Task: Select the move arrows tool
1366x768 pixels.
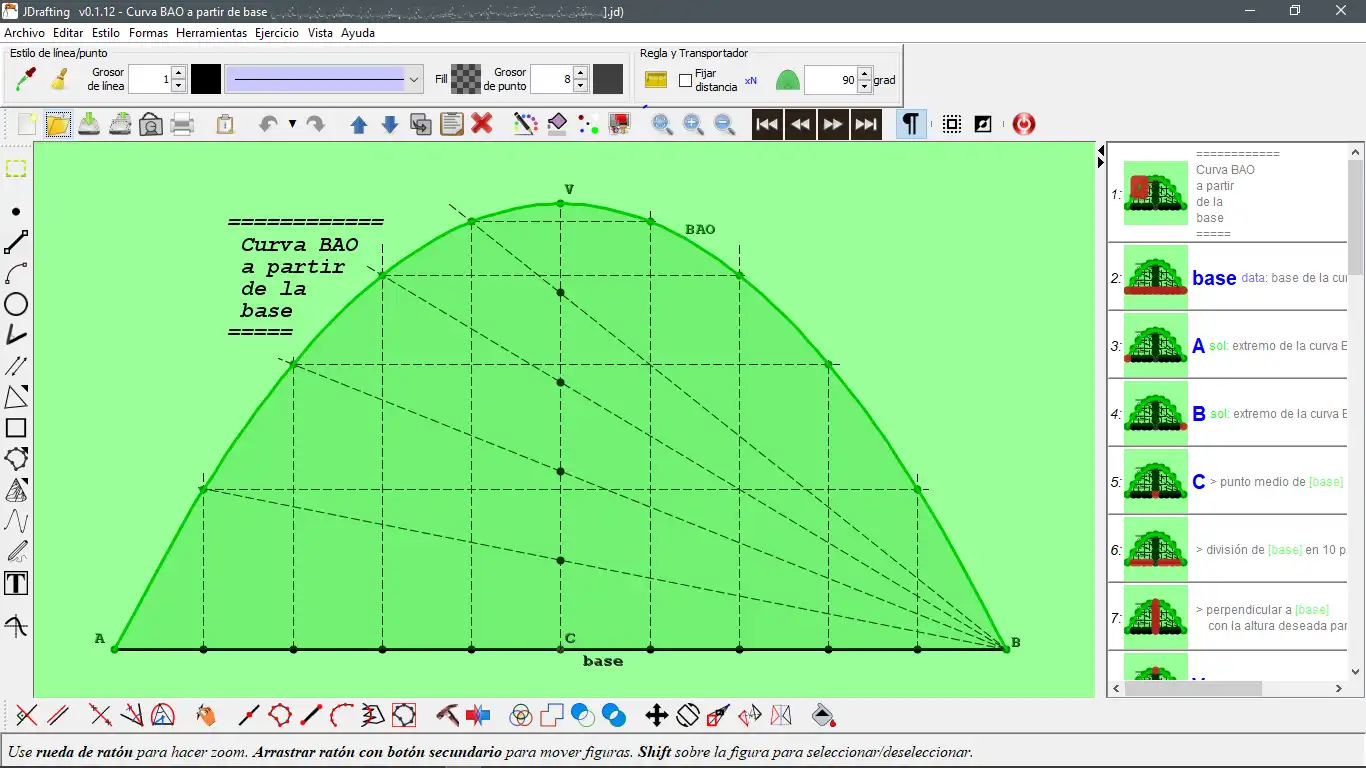Action: click(x=656, y=715)
